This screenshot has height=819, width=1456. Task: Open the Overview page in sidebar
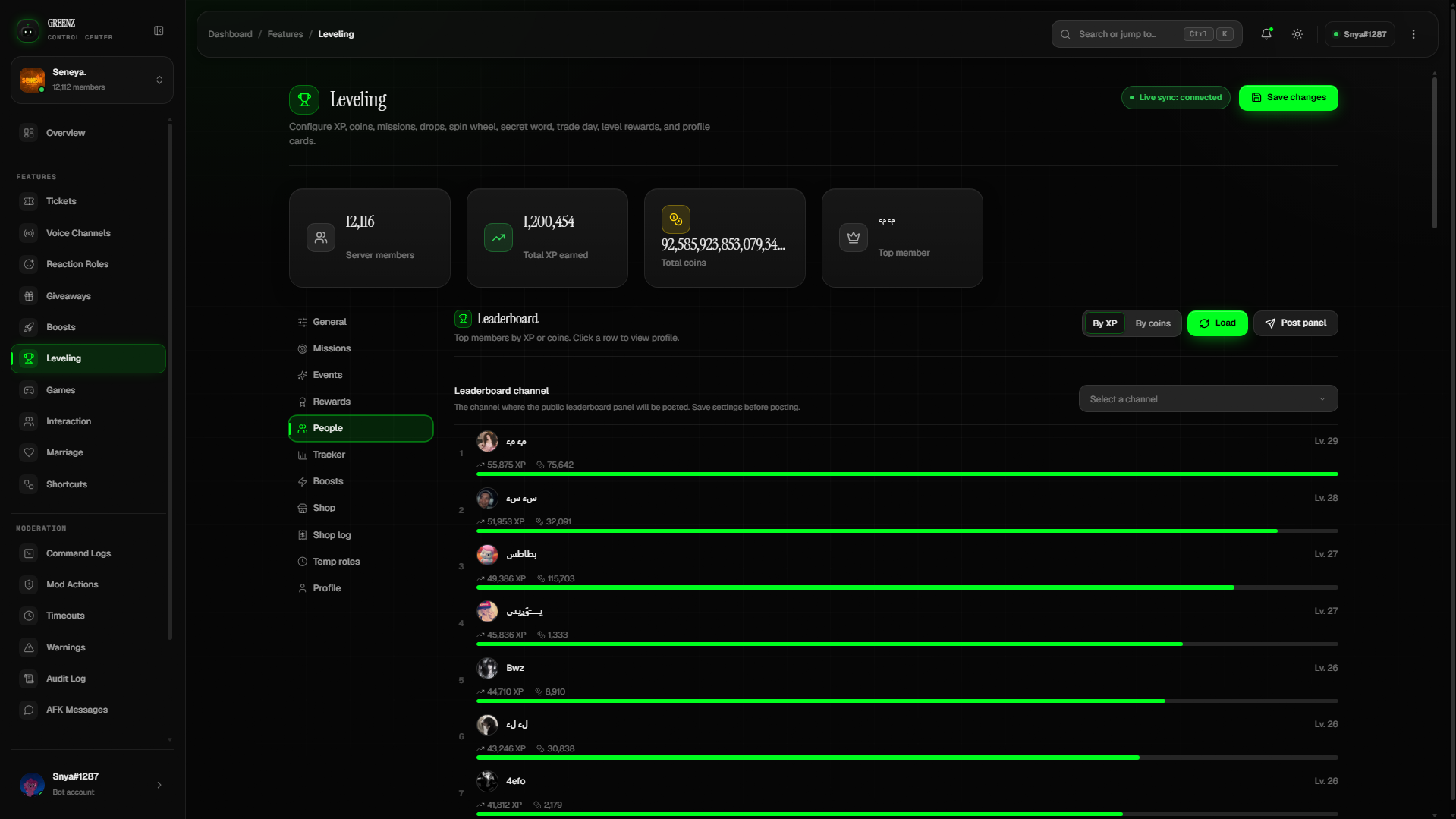(x=88, y=133)
